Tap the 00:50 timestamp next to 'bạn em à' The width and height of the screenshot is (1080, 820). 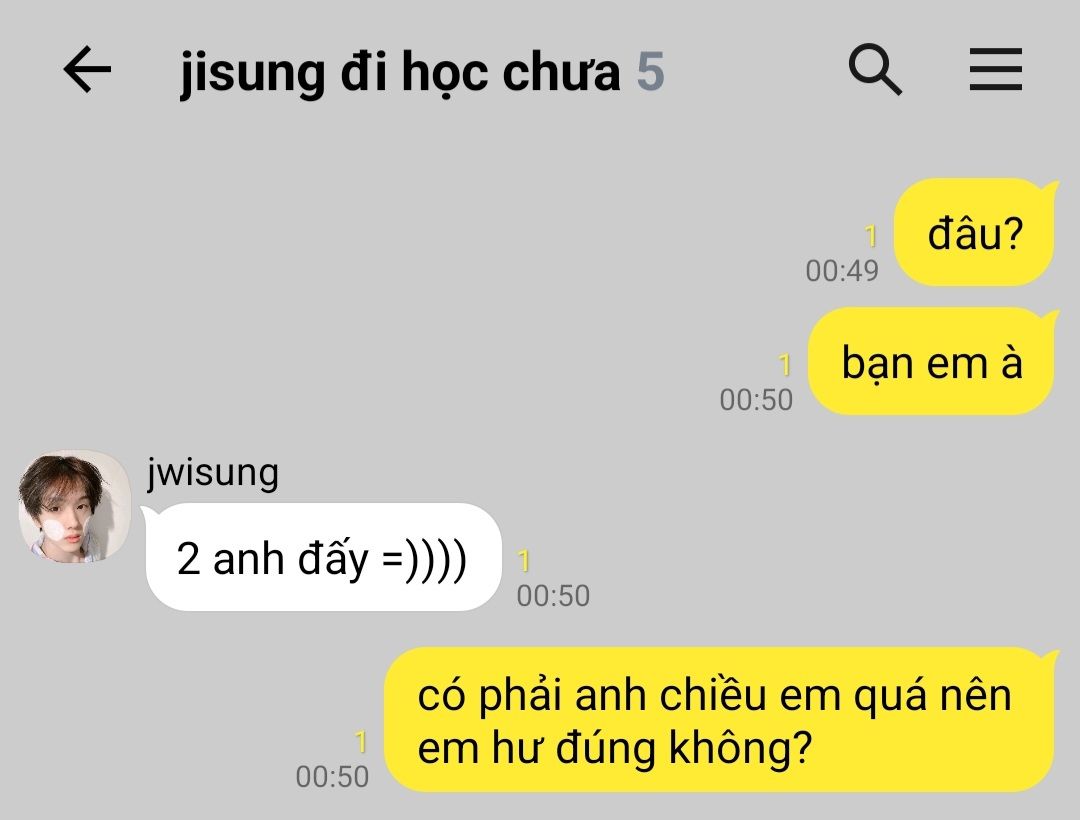pyautogui.click(x=756, y=400)
